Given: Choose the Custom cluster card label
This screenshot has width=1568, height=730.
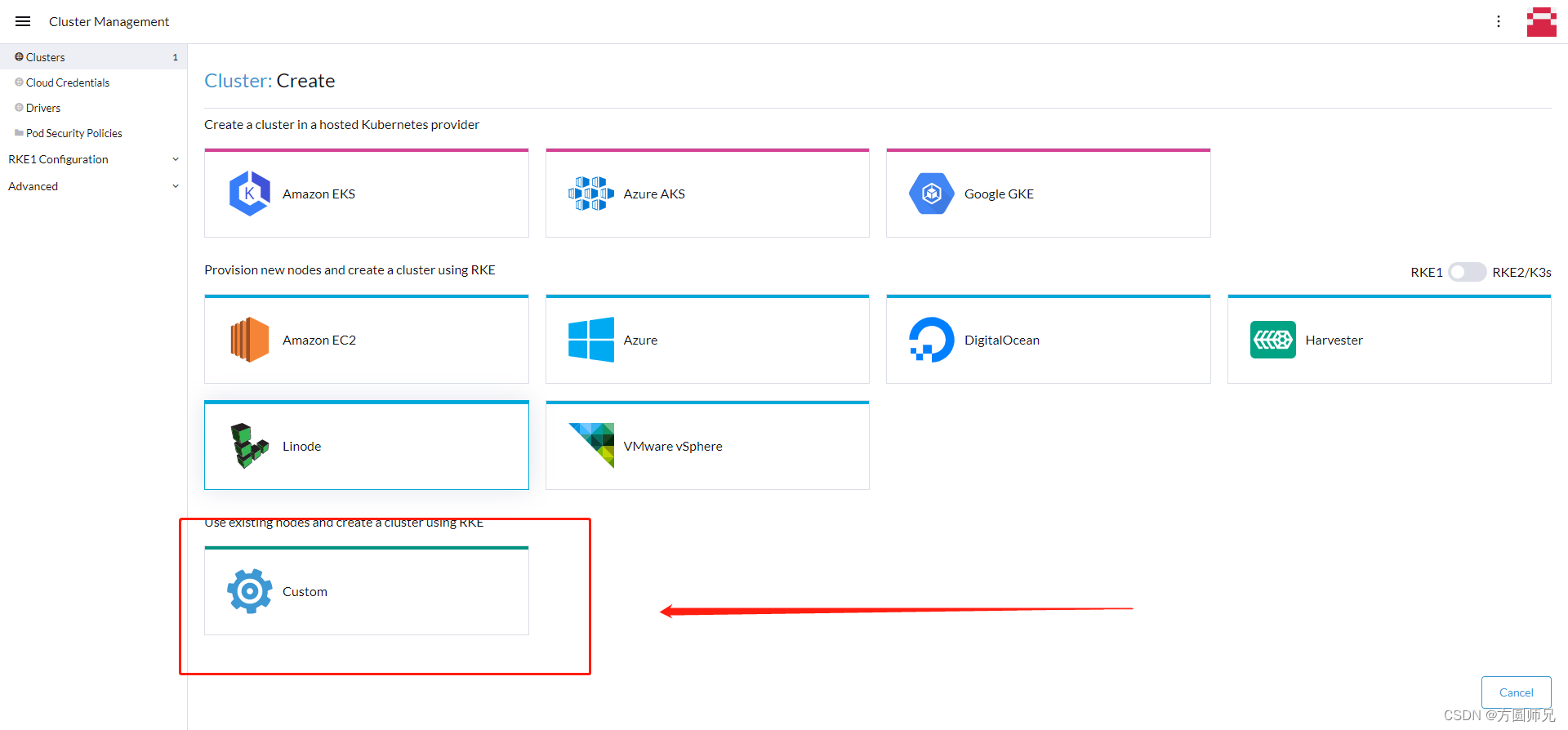Looking at the screenshot, I should click(305, 591).
